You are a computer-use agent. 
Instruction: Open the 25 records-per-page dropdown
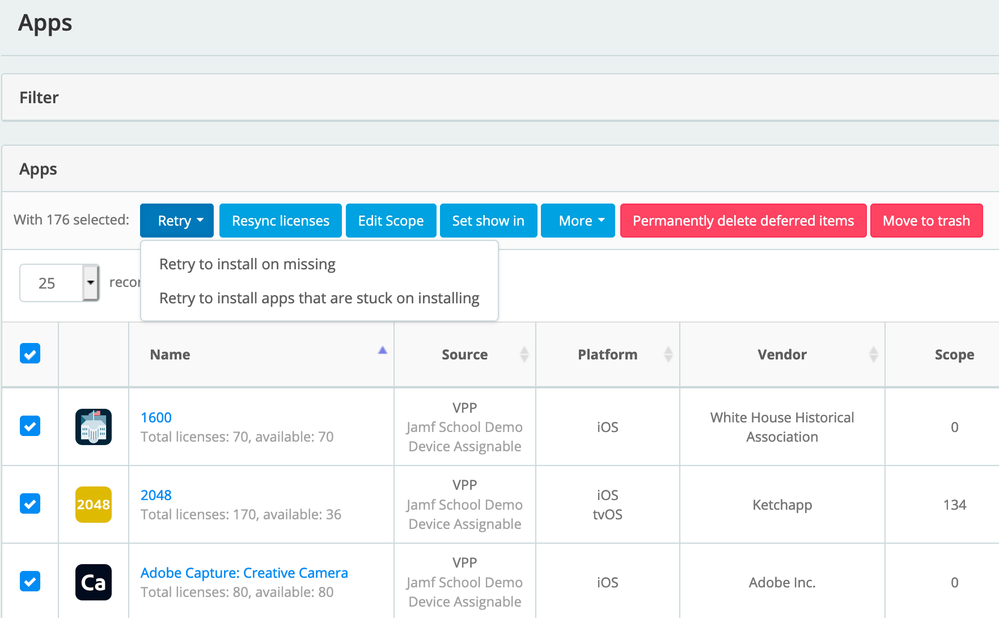point(59,283)
